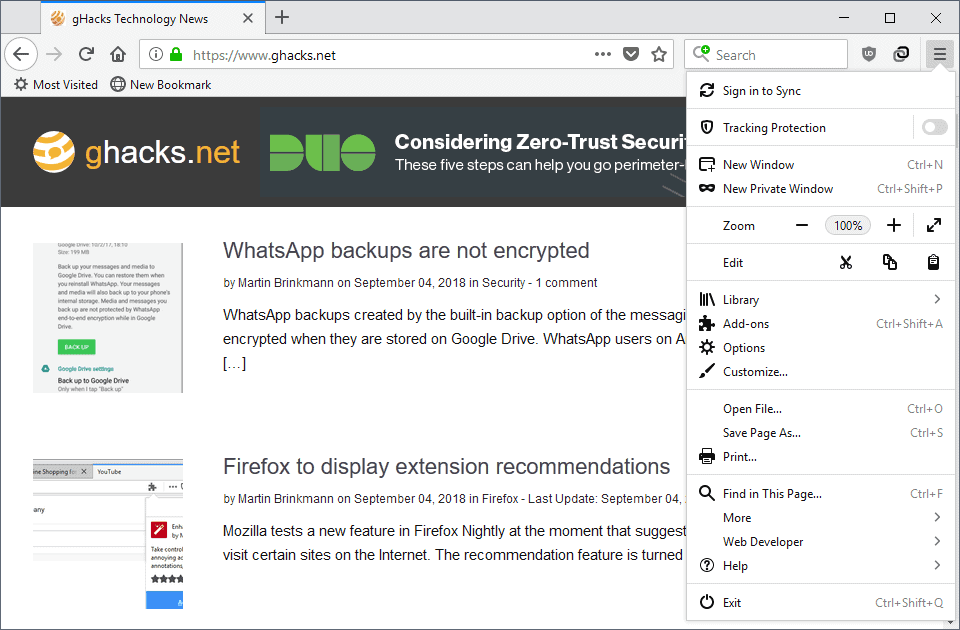
Task: Open the Add-ons manager
Action: [x=745, y=323]
